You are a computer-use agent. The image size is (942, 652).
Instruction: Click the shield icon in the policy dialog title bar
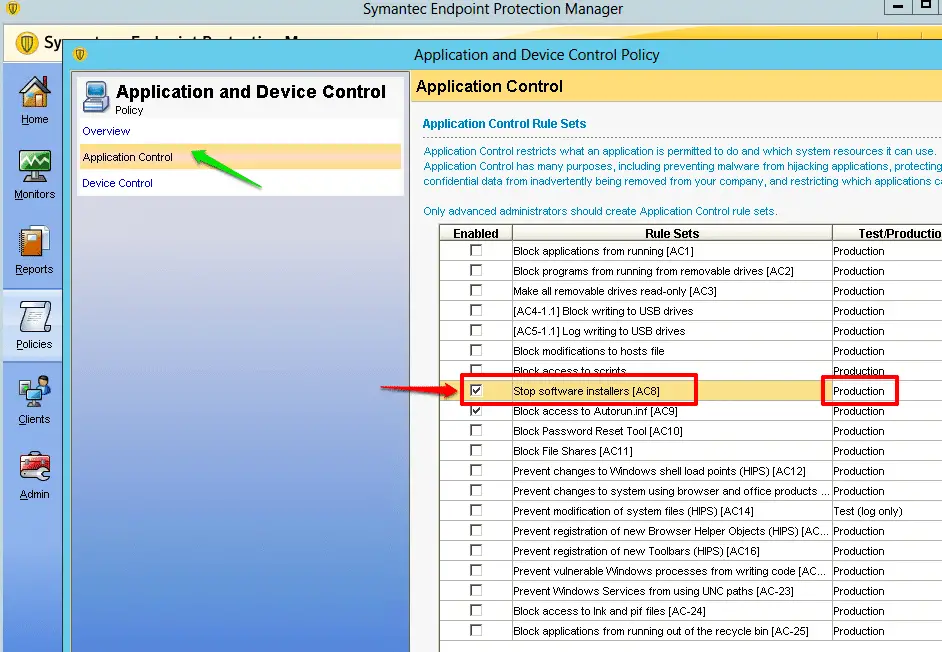pos(80,55)
